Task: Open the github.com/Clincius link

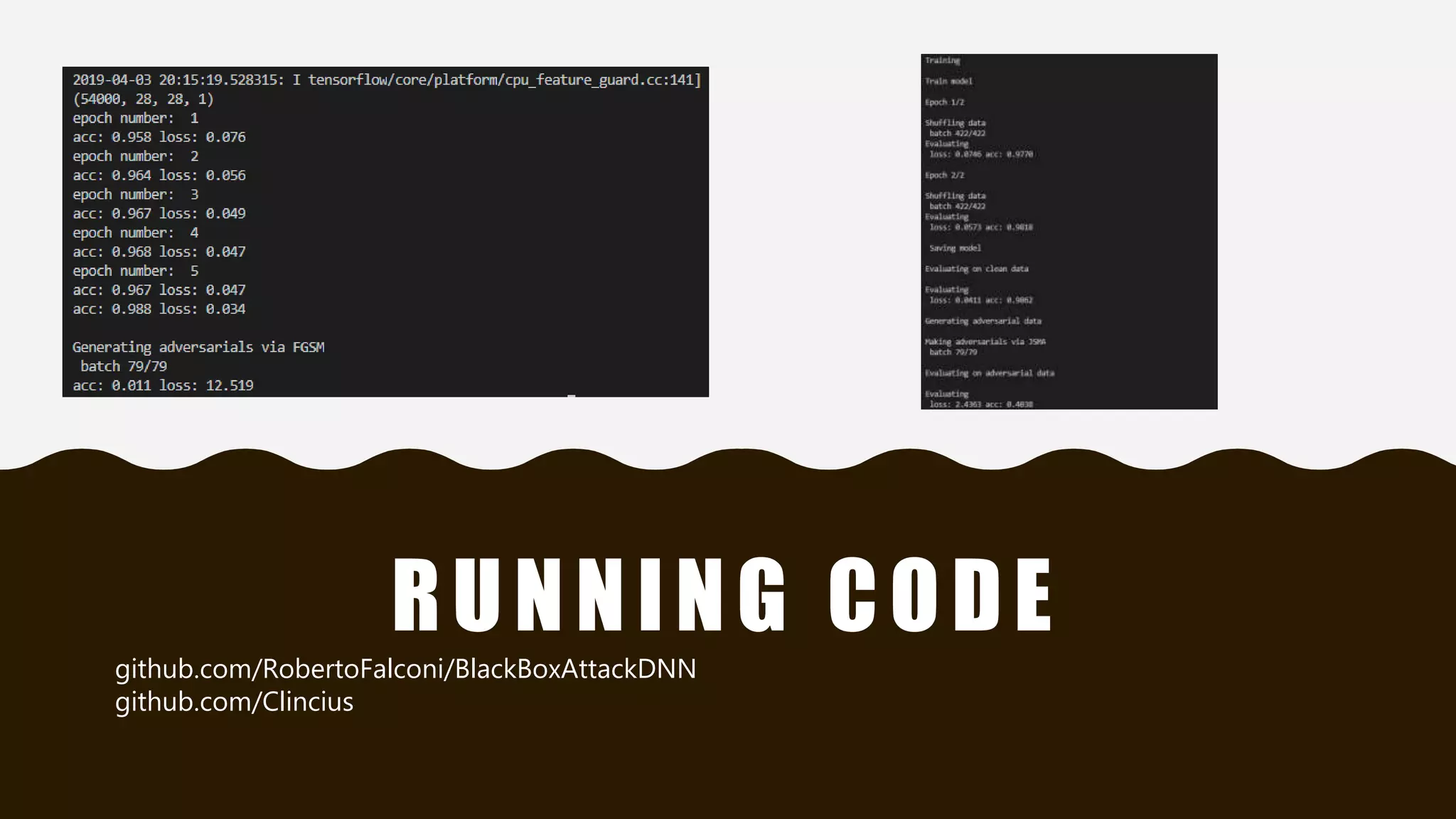Action: click(235, 702)
